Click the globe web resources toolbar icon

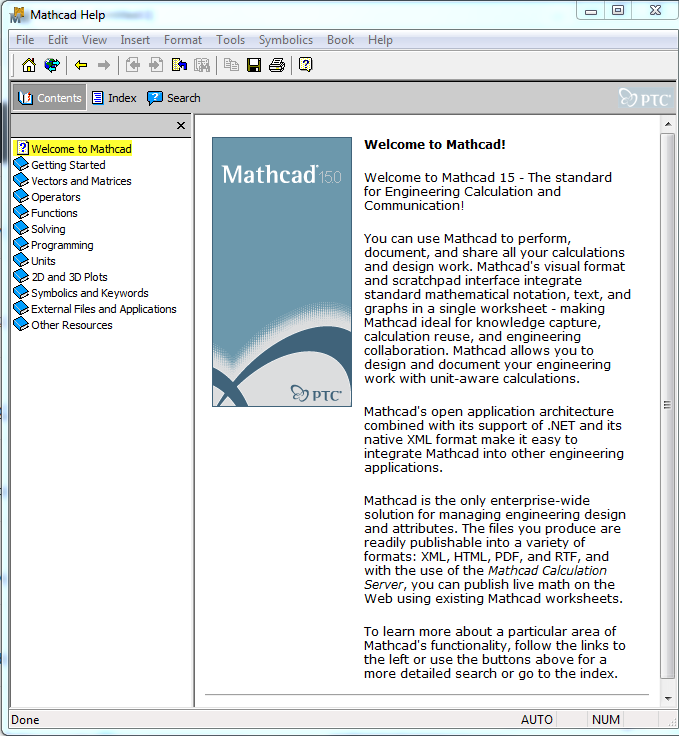point(52,65)
